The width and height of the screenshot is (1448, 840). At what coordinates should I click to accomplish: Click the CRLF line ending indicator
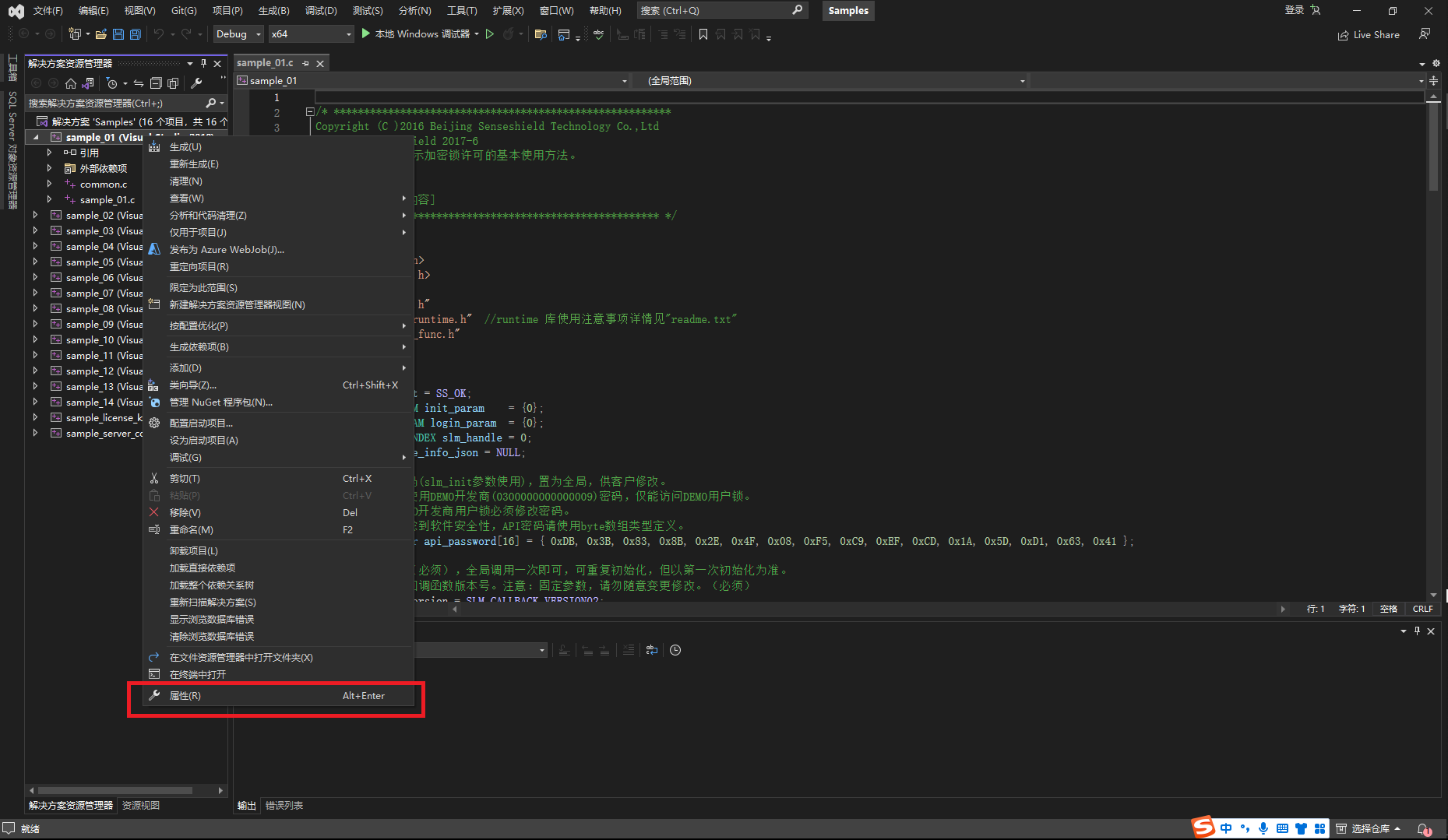pos(1422,609)
